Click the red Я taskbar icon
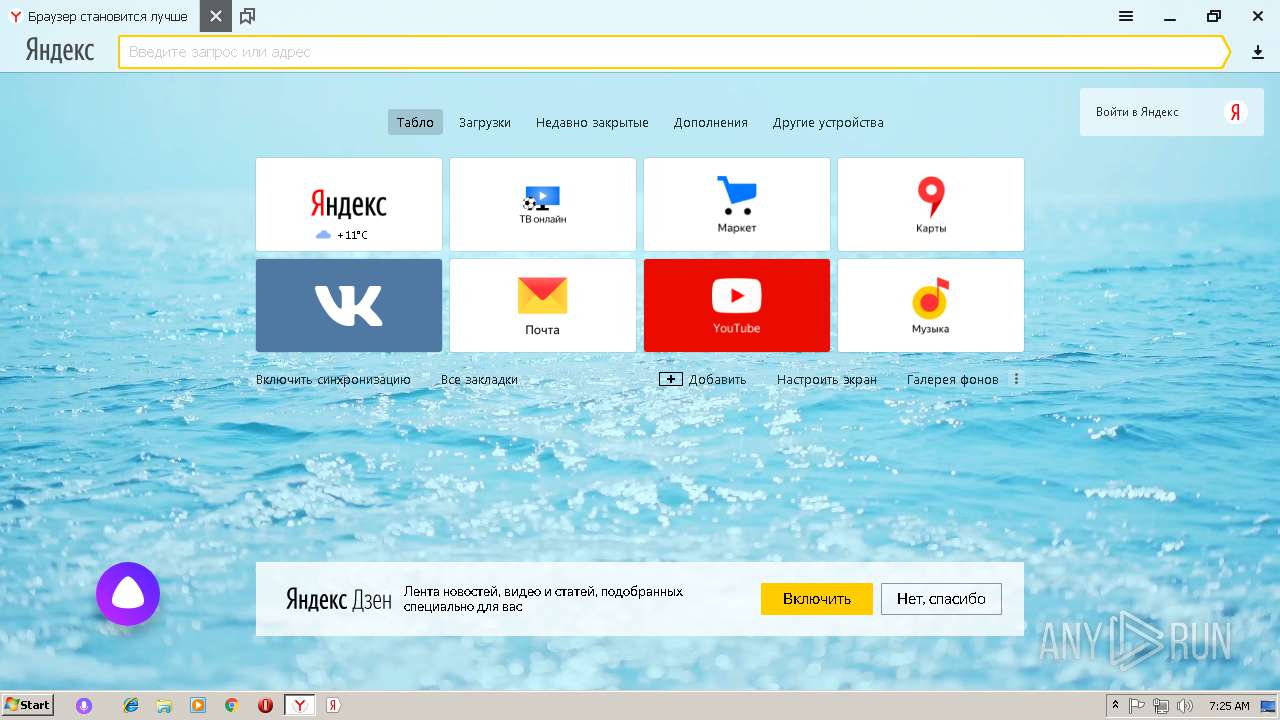This screenshot has width=1280, height=720. [x=333, y=705]
